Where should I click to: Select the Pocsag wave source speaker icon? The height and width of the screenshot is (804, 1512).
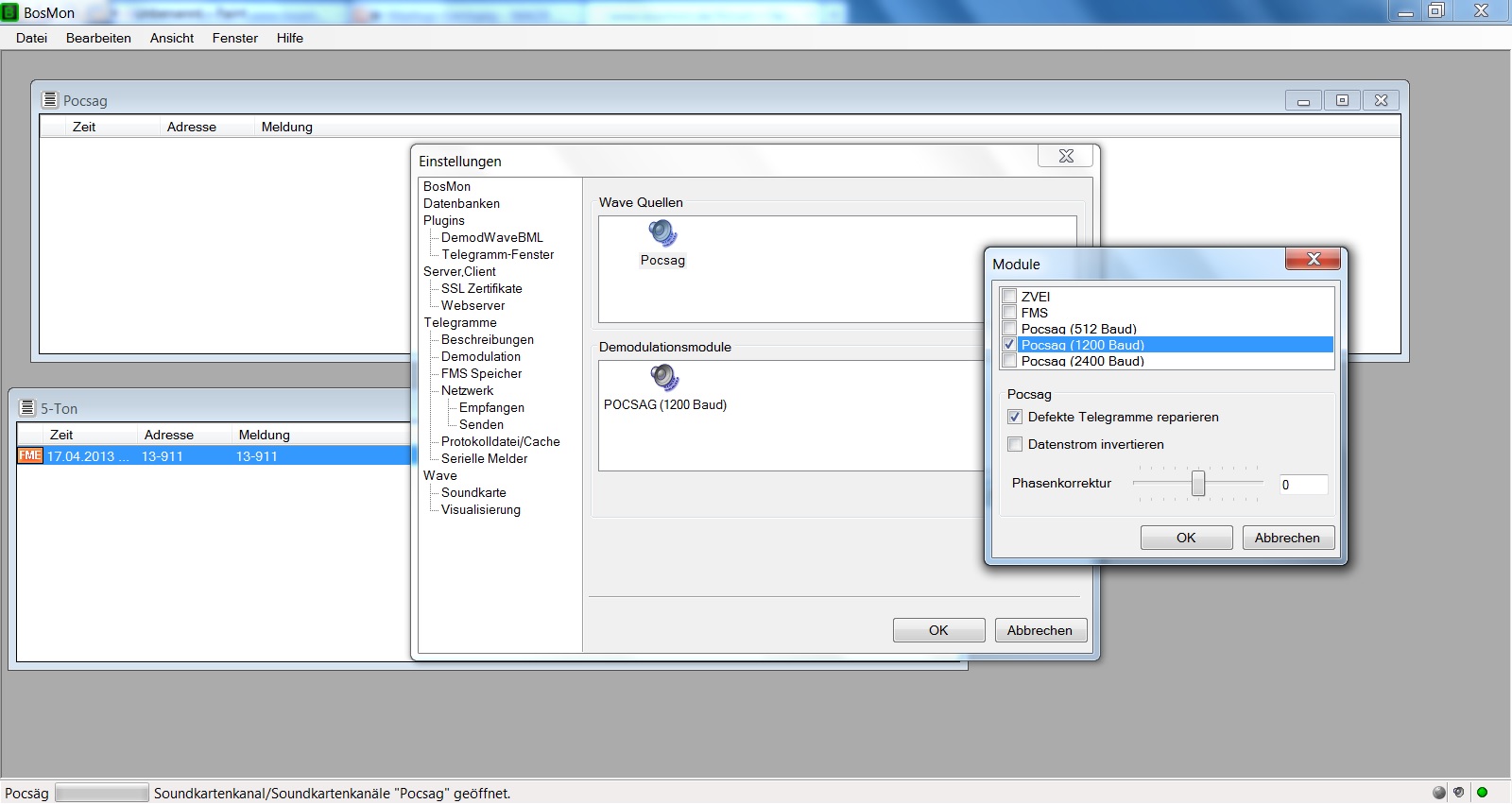(662, 232)
